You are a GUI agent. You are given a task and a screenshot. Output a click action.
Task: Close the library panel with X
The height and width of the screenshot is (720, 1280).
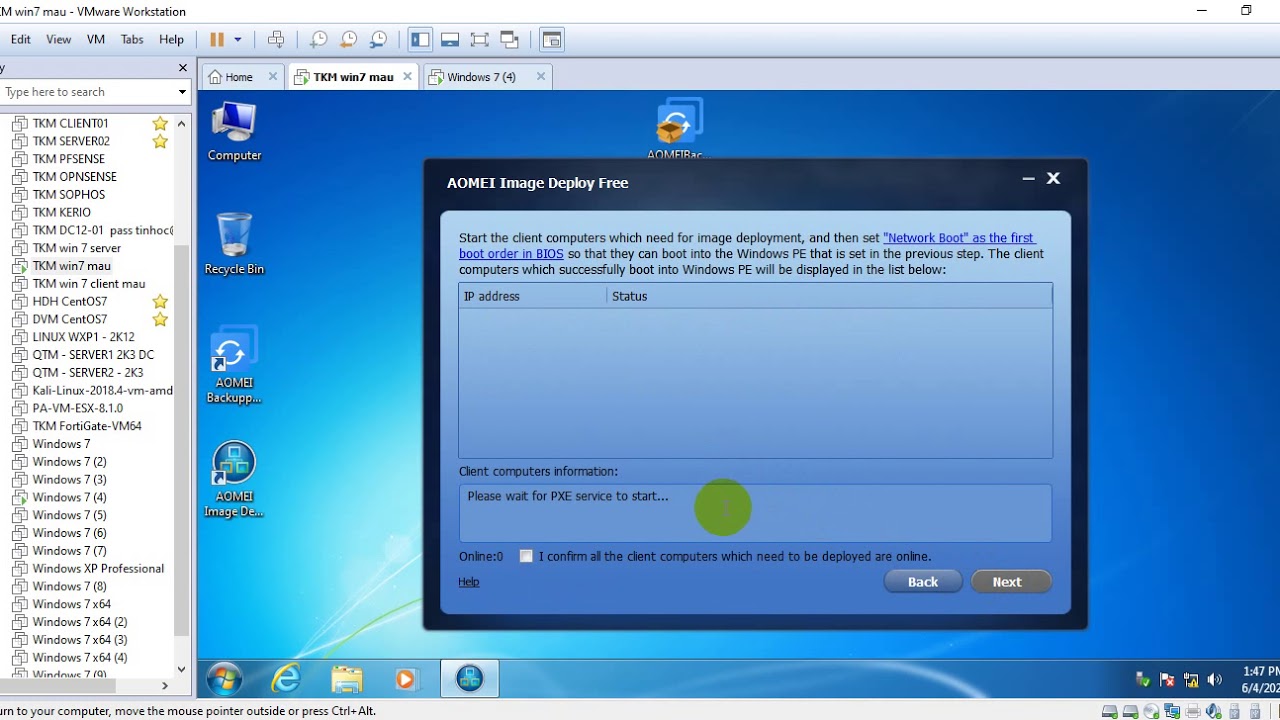(183, 68)
